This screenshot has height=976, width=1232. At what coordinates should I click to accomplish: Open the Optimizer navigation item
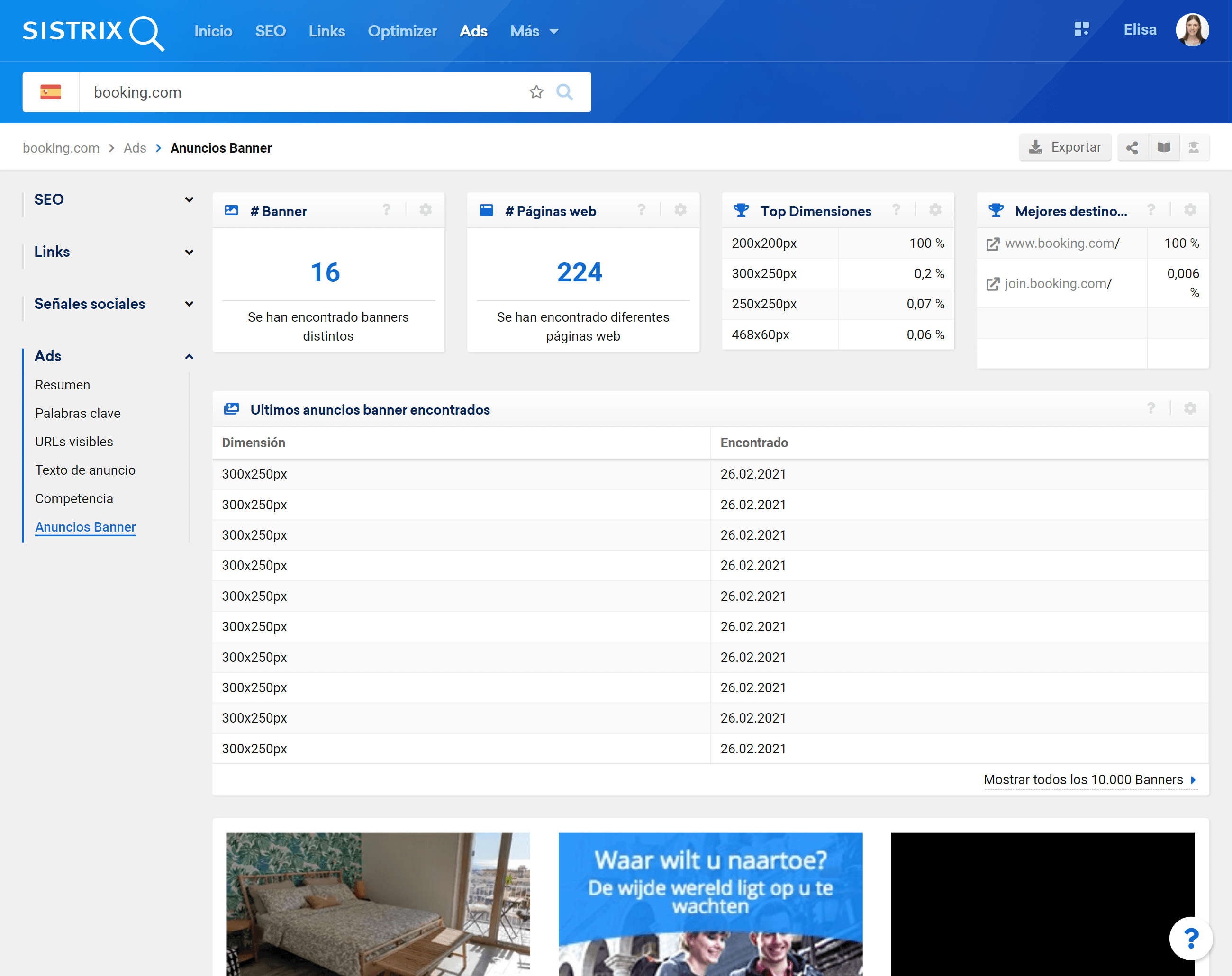coord(402,31)
